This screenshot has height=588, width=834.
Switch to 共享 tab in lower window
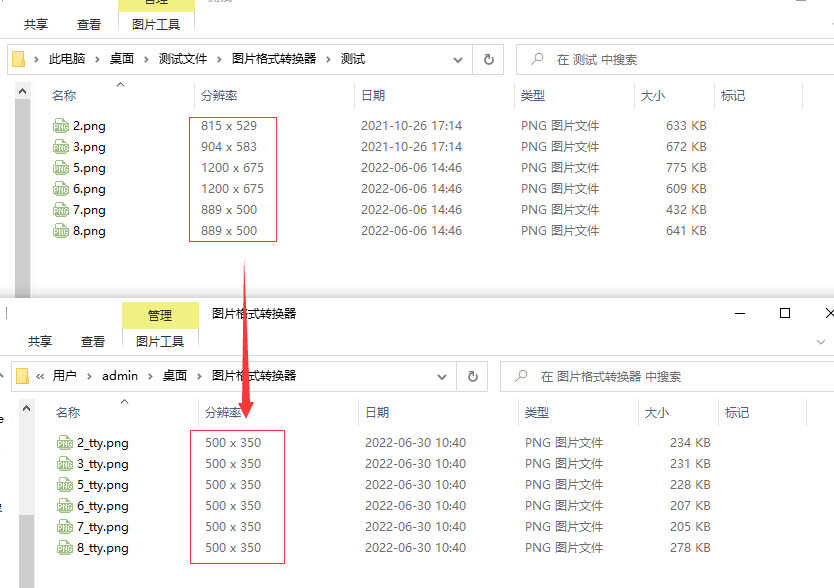(40, 341)
